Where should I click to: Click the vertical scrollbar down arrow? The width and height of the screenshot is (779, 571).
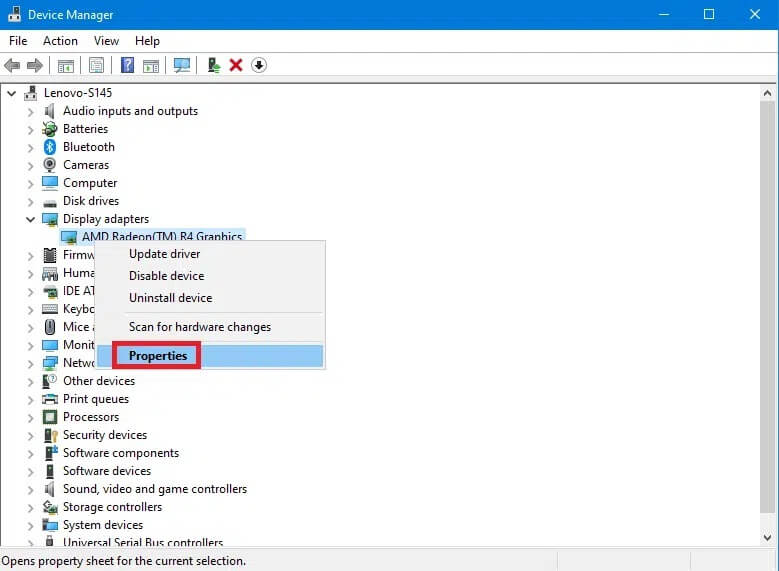point(767,540)
